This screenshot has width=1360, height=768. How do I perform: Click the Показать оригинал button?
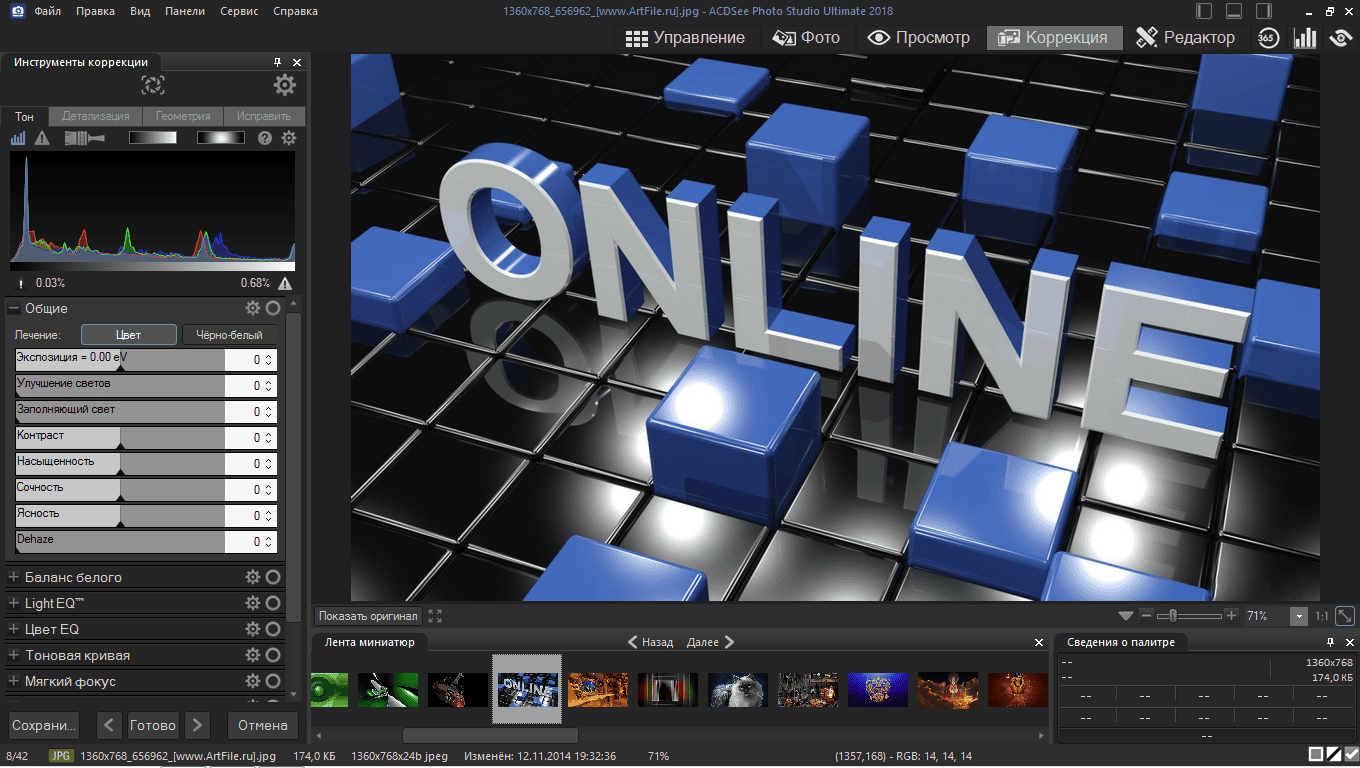(369, 616)
